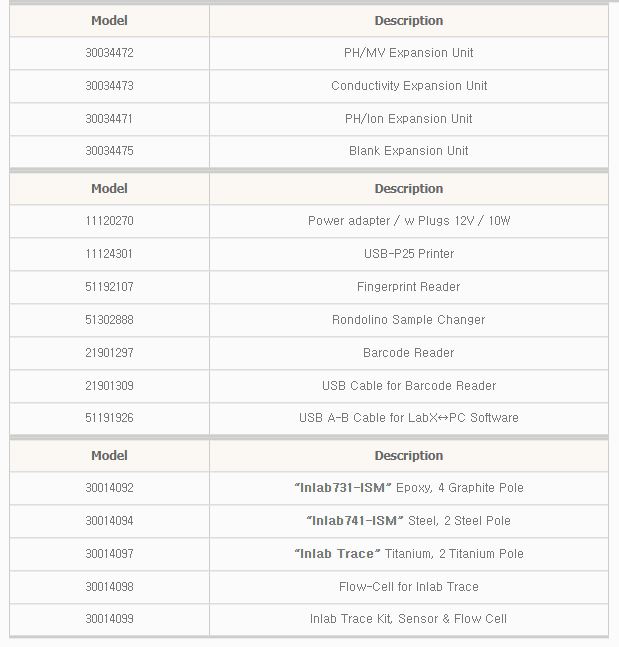Click the Inlab731-ISM Epoxy description
Viewport: 619px width, 647px height.
[408, 488]
